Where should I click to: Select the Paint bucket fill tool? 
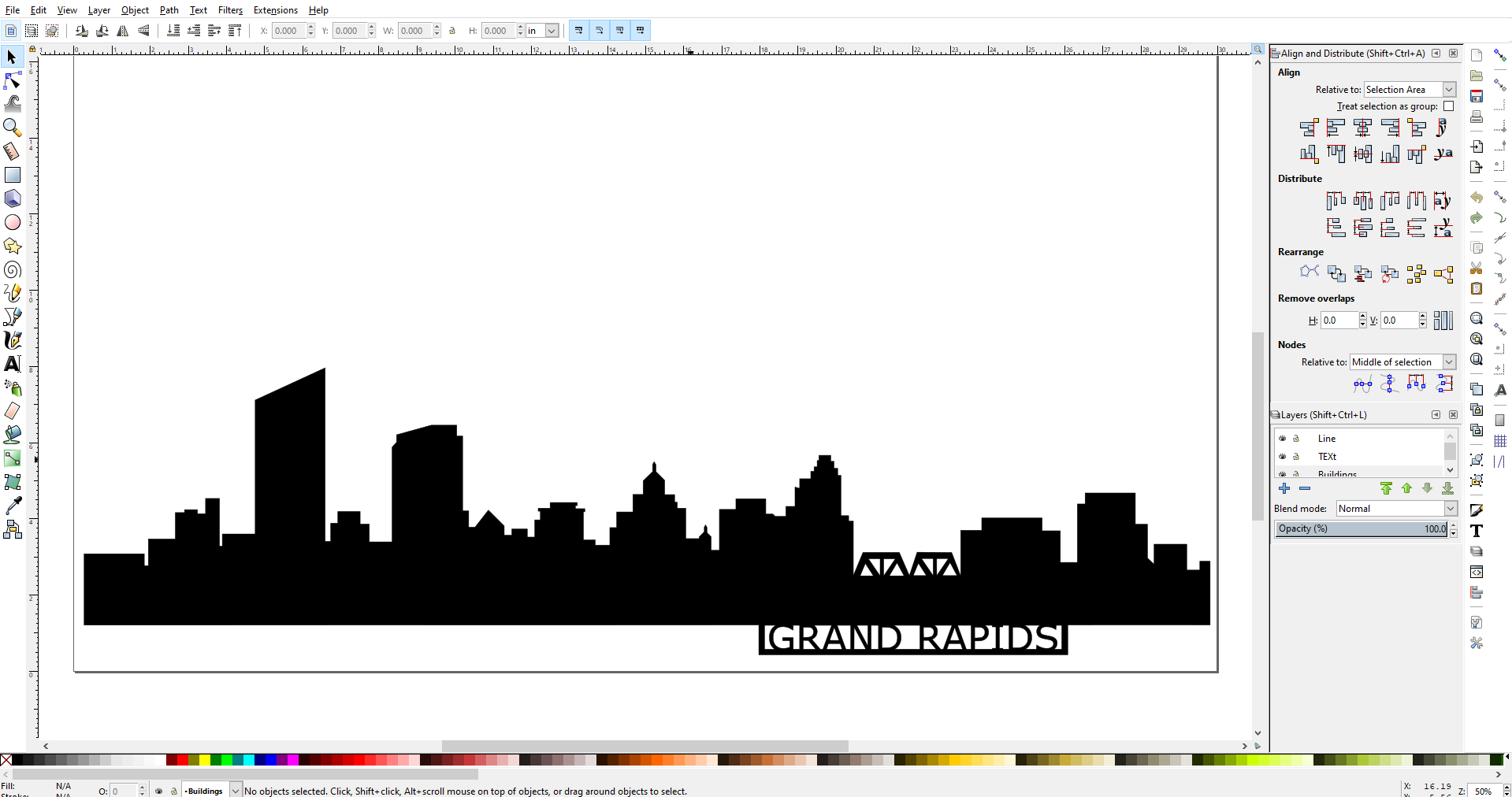(12, 435)
